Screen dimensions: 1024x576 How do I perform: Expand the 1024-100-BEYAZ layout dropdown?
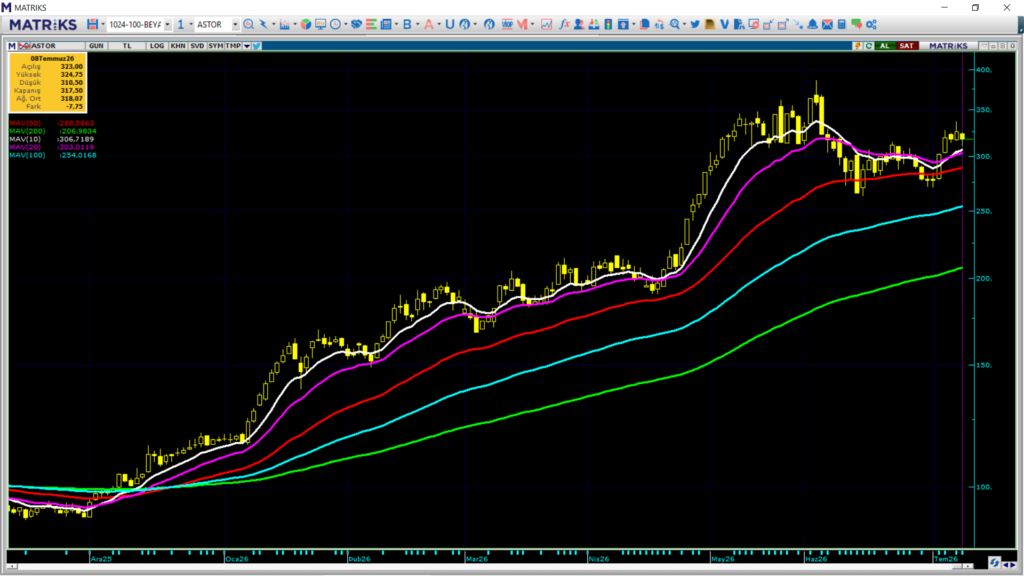click(x=167, y=25)
